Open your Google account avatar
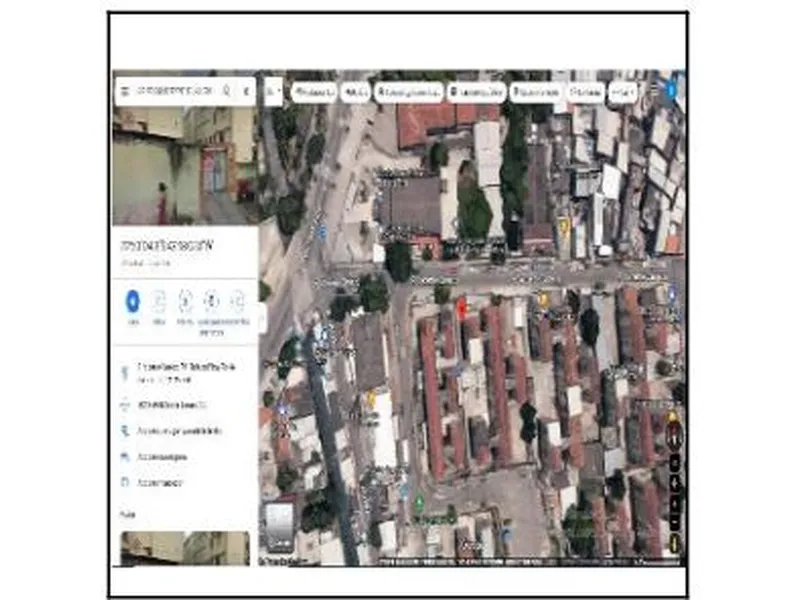 point(668,90)
